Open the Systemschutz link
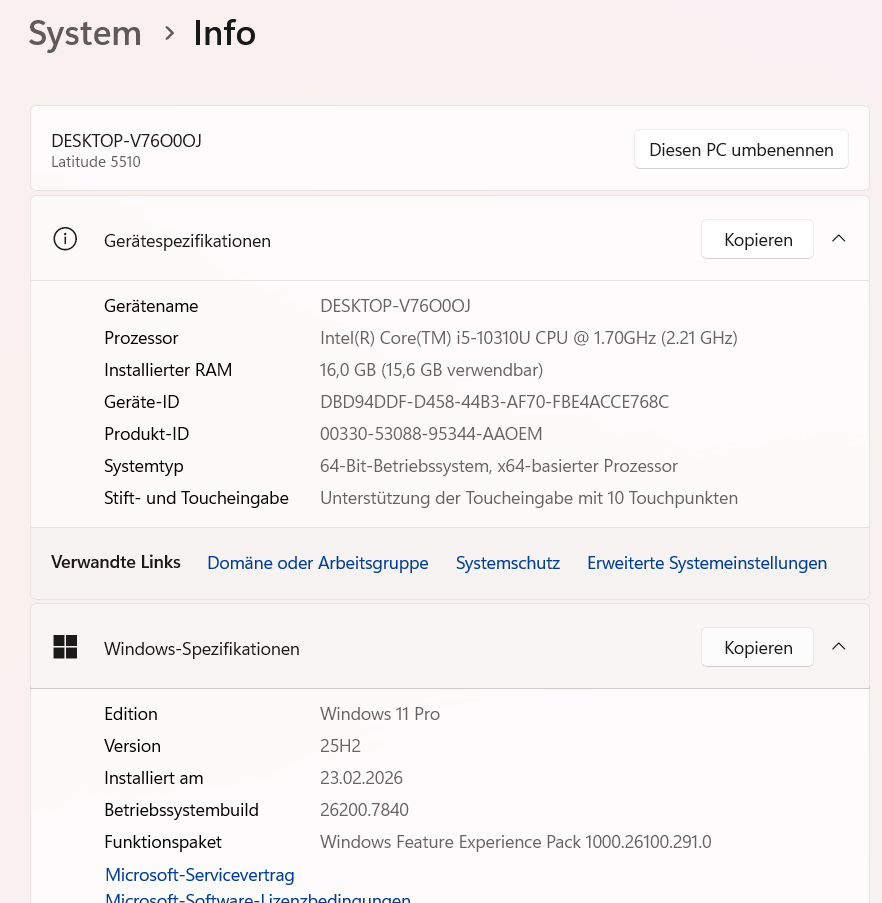 click(508, 563)
